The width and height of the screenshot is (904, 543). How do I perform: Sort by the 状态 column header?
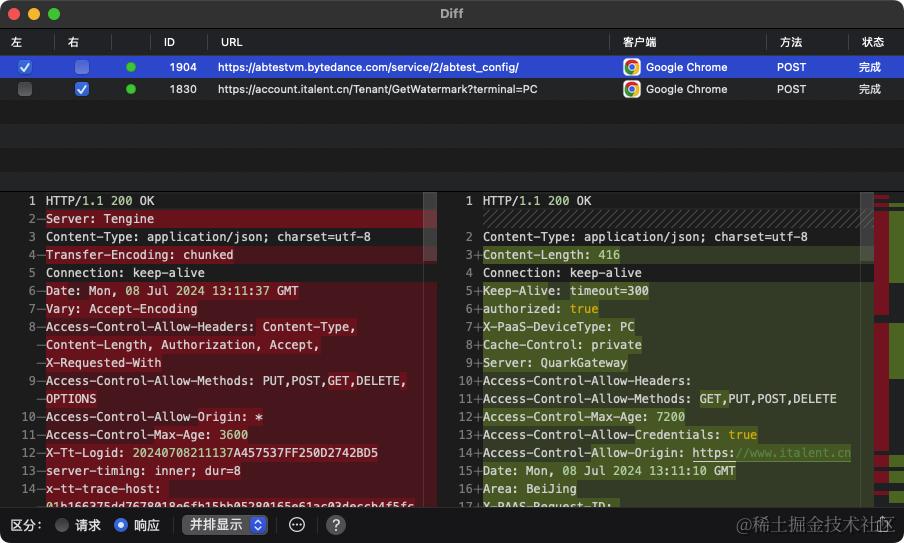click(x=873, y=42)
